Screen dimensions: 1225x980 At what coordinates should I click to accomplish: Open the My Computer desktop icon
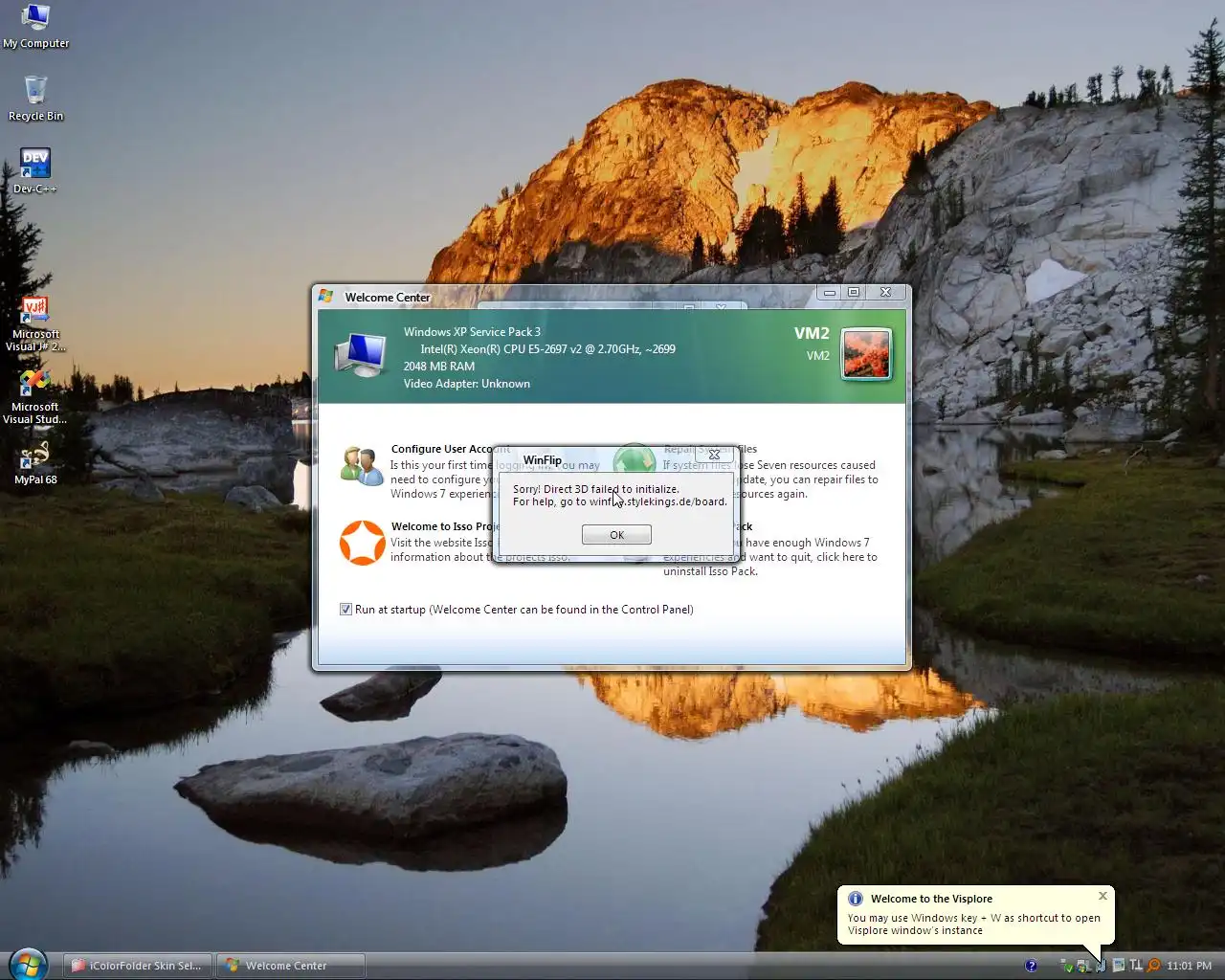coord(35,26)
